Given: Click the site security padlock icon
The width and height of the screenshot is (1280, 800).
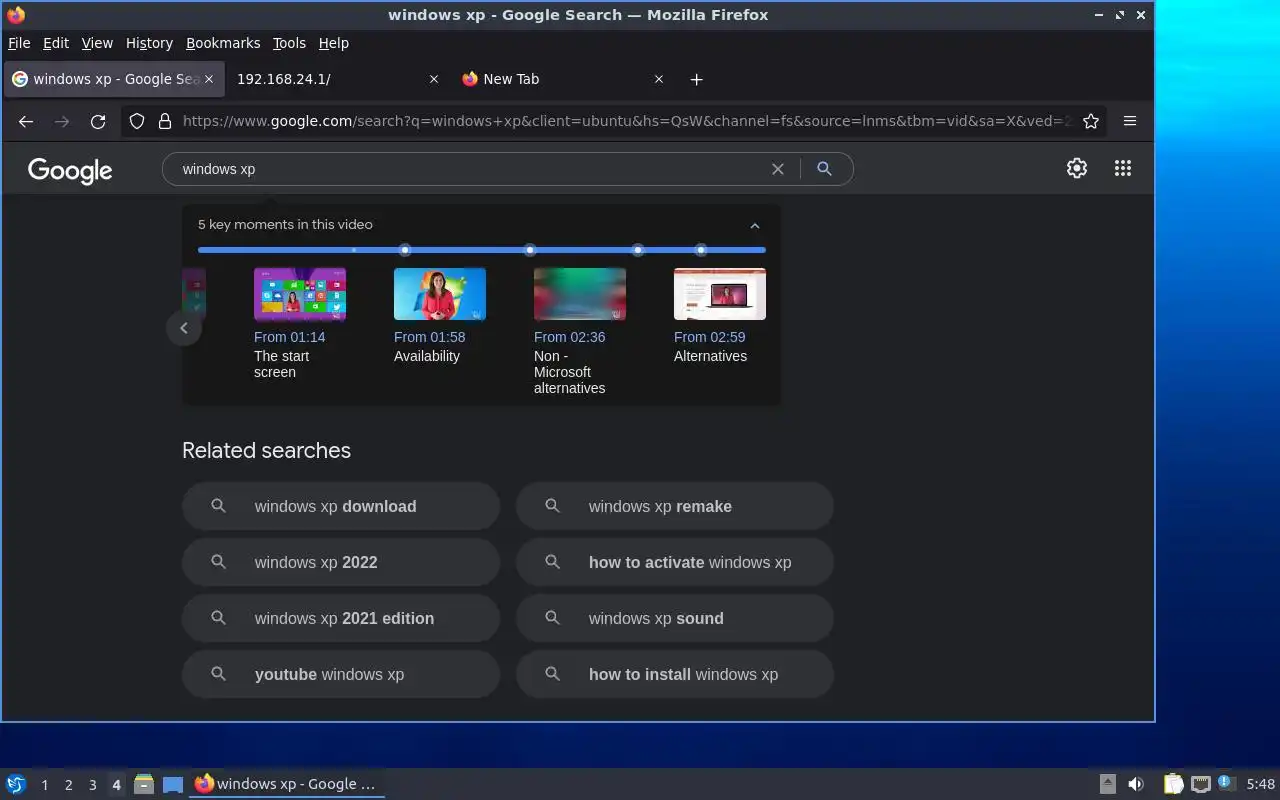Looking at the screenshot, I should pyautogui.click(x=165, y=121).
